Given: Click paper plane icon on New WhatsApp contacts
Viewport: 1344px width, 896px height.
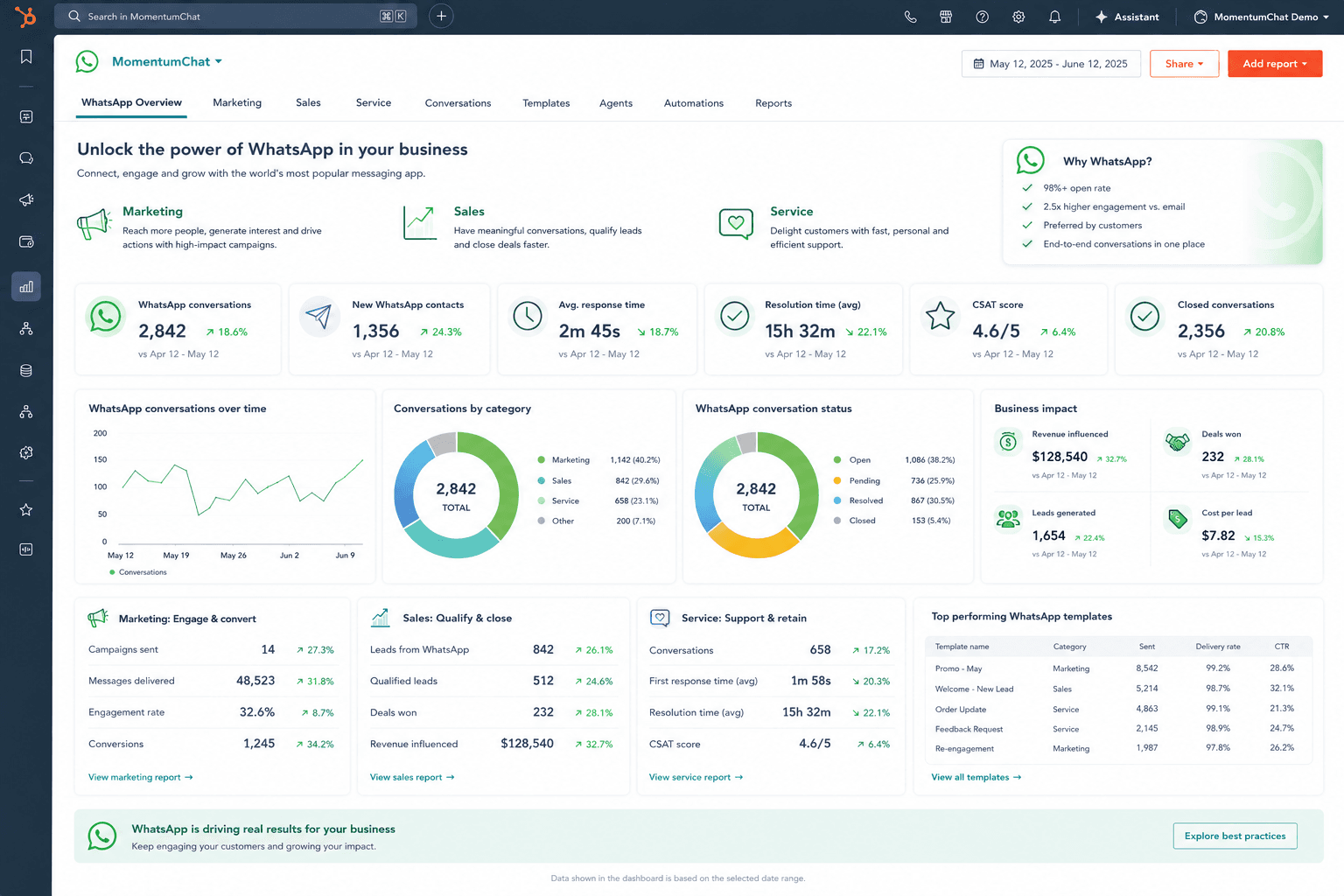Looking at the screenshot, I should pos(319,317).
